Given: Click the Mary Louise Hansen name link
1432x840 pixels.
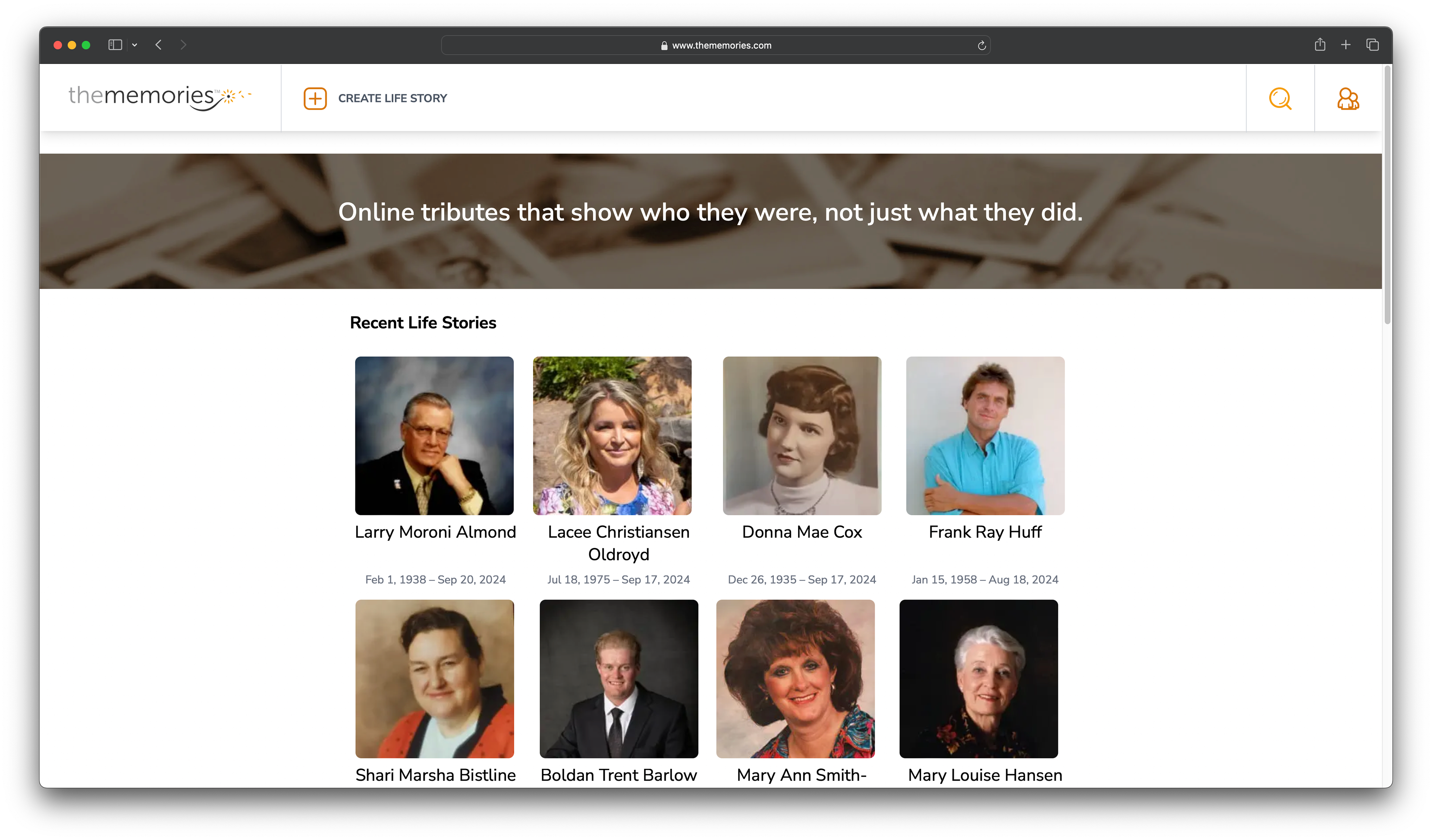Looking at the screenshot, I should pyautogui.click(x=985, y=775).
